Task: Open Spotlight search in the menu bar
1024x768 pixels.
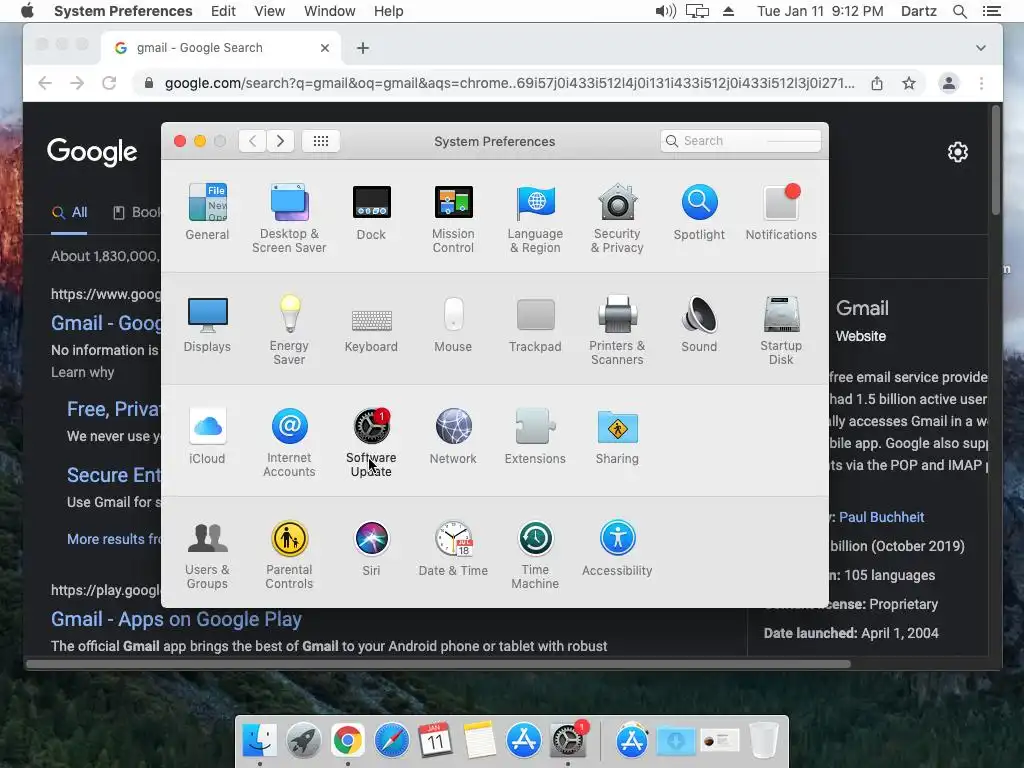Action: [x=959, y=11]
